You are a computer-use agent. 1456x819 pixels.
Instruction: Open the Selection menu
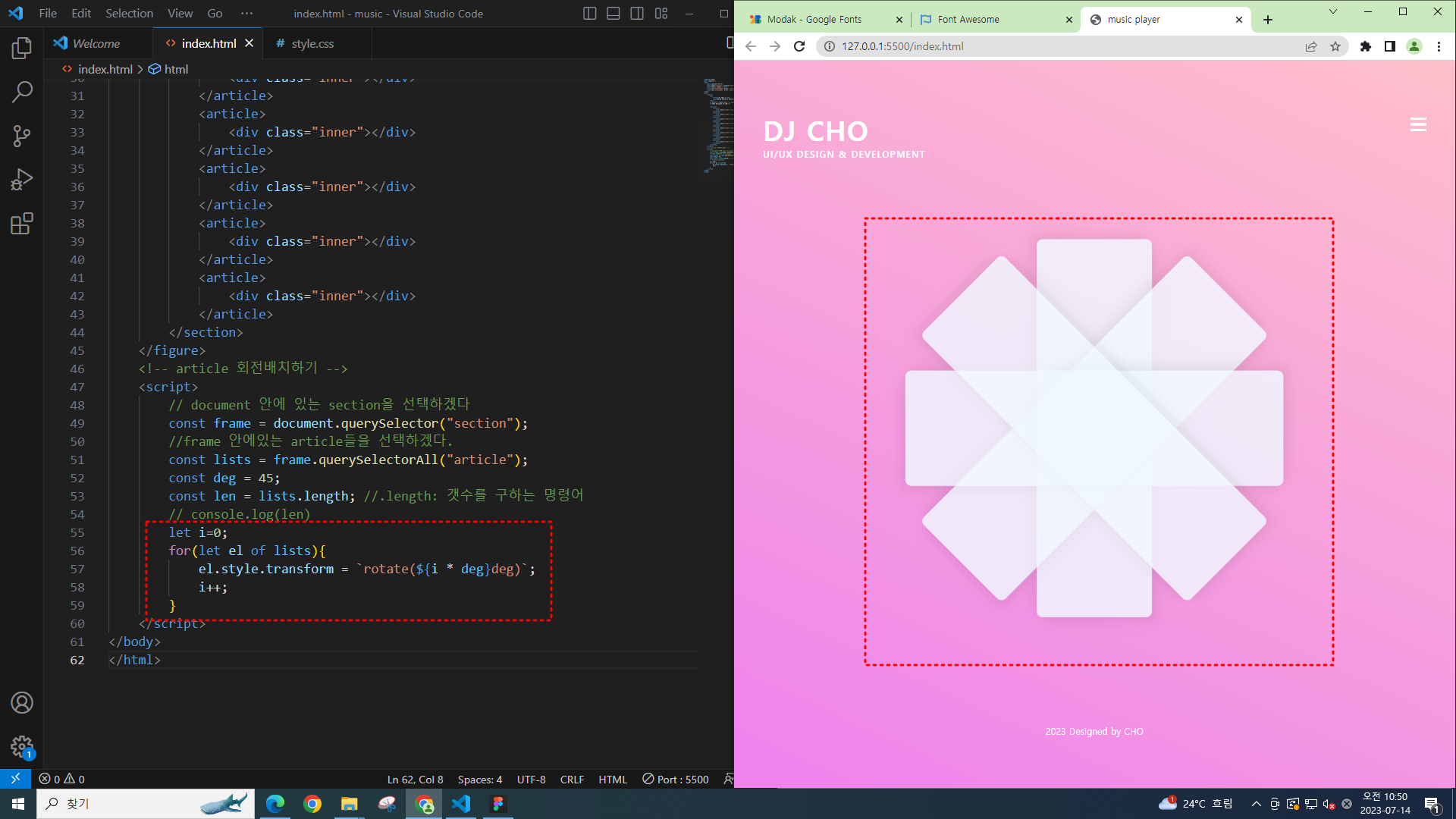tap(129, 14)
